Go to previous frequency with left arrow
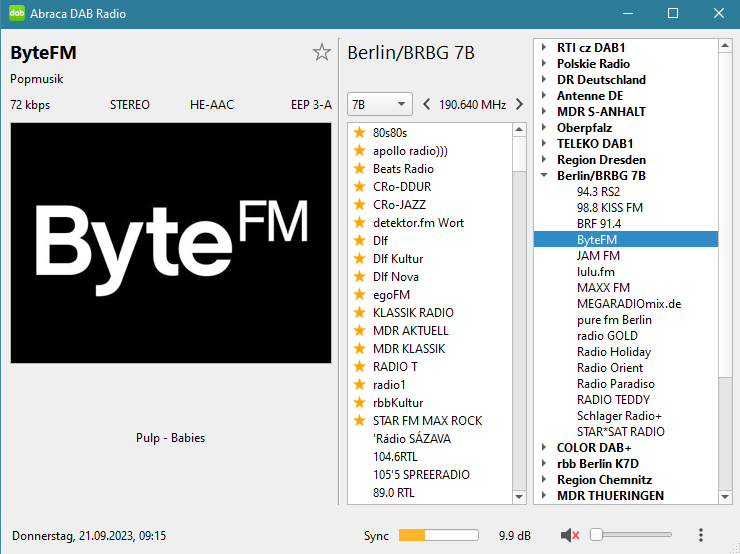The width and height of the screenshot is (740, 554). (x=426, y=104)
